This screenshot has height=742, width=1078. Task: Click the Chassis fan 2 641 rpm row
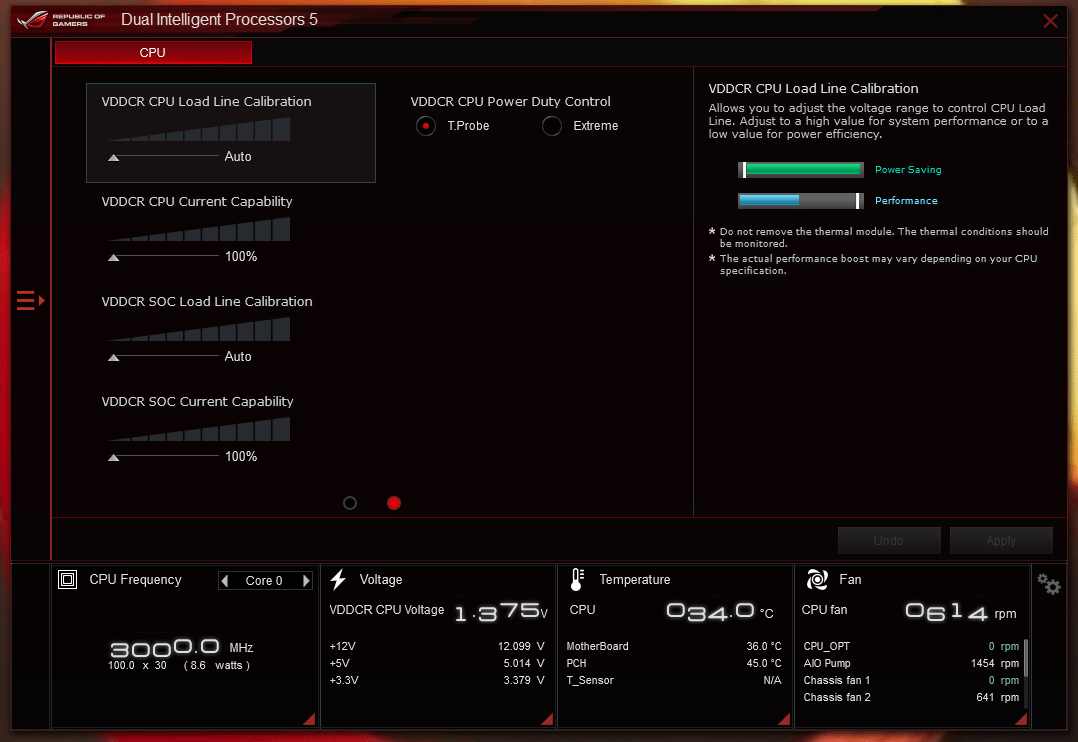pyautogui.click(x=911, y=697)
